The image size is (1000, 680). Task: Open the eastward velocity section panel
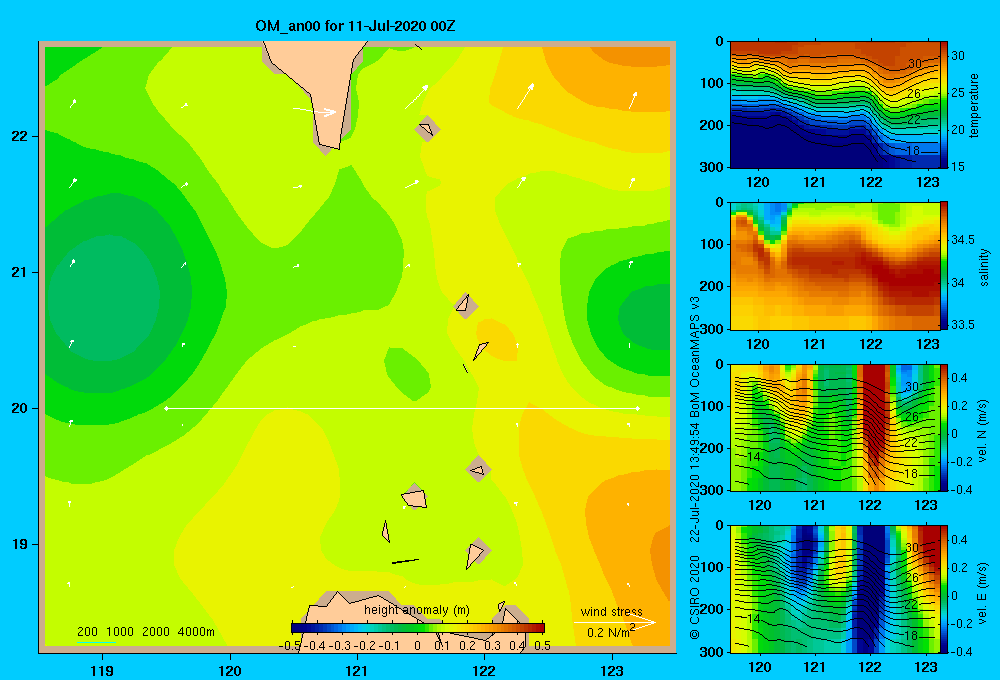point(835,589)
